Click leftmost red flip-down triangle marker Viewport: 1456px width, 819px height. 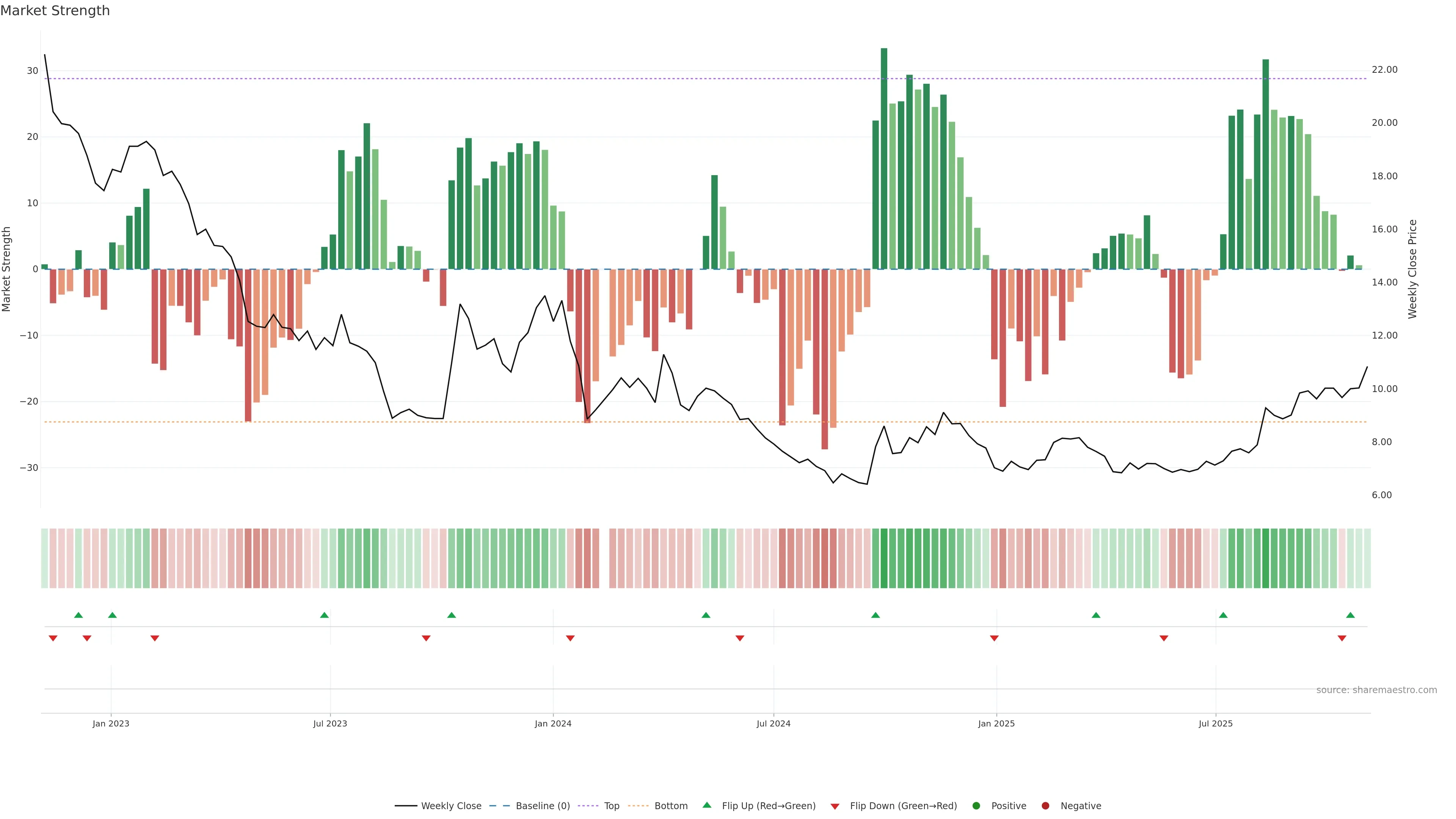[53, 638]
